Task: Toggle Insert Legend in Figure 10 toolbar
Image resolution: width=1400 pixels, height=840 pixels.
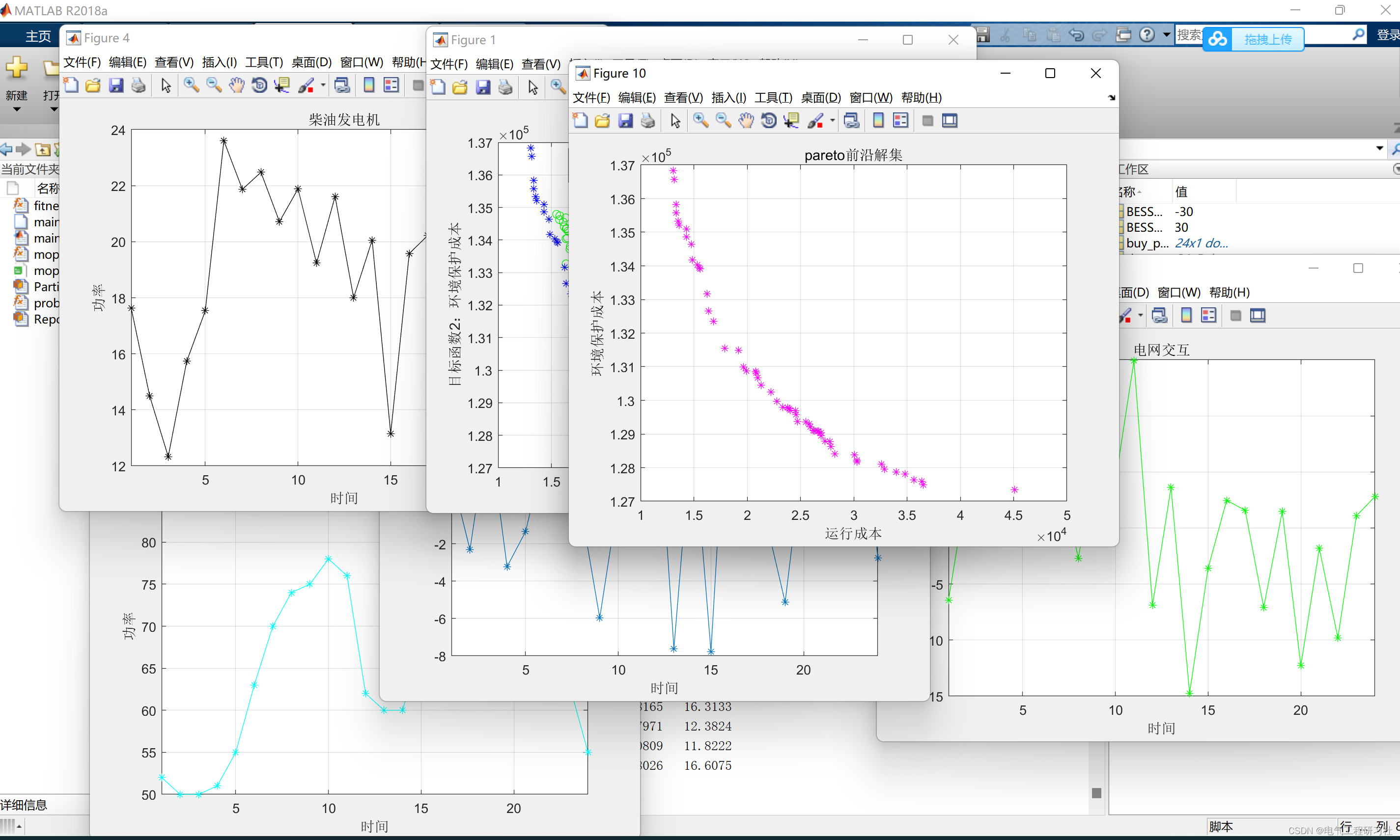Action: pos(900,121)
